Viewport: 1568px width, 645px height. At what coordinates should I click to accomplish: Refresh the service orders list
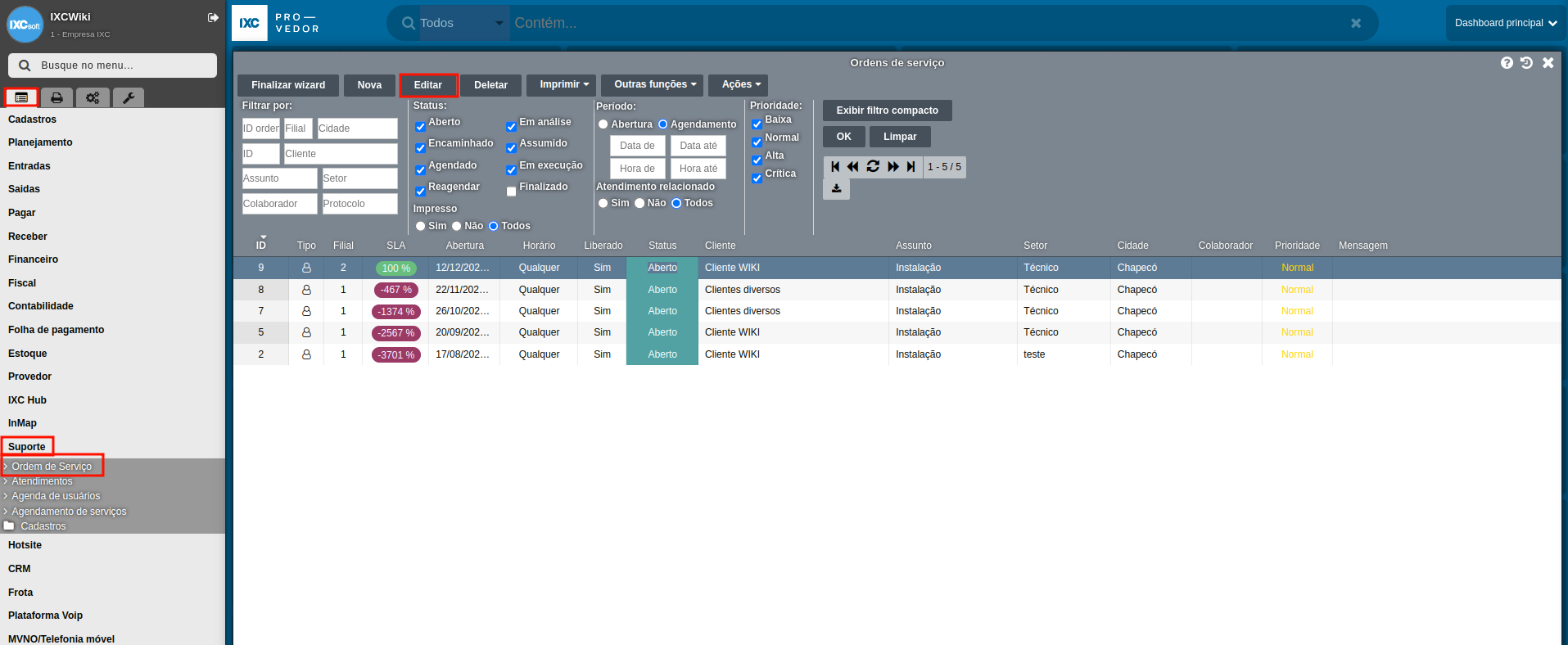coord(873,167)
